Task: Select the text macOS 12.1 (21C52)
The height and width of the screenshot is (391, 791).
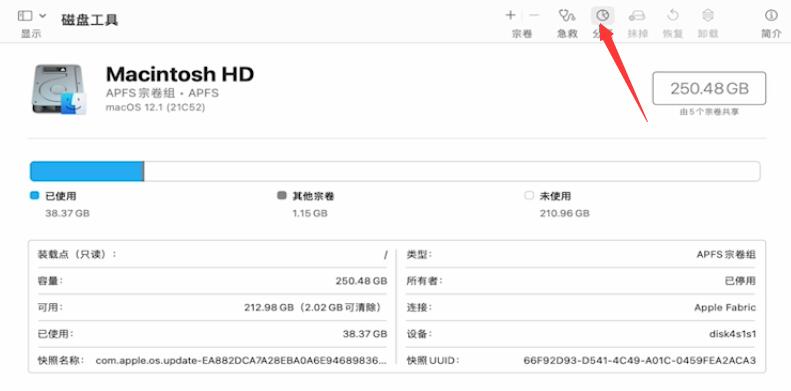Action: pyautogui.click(x=155, y=107)
